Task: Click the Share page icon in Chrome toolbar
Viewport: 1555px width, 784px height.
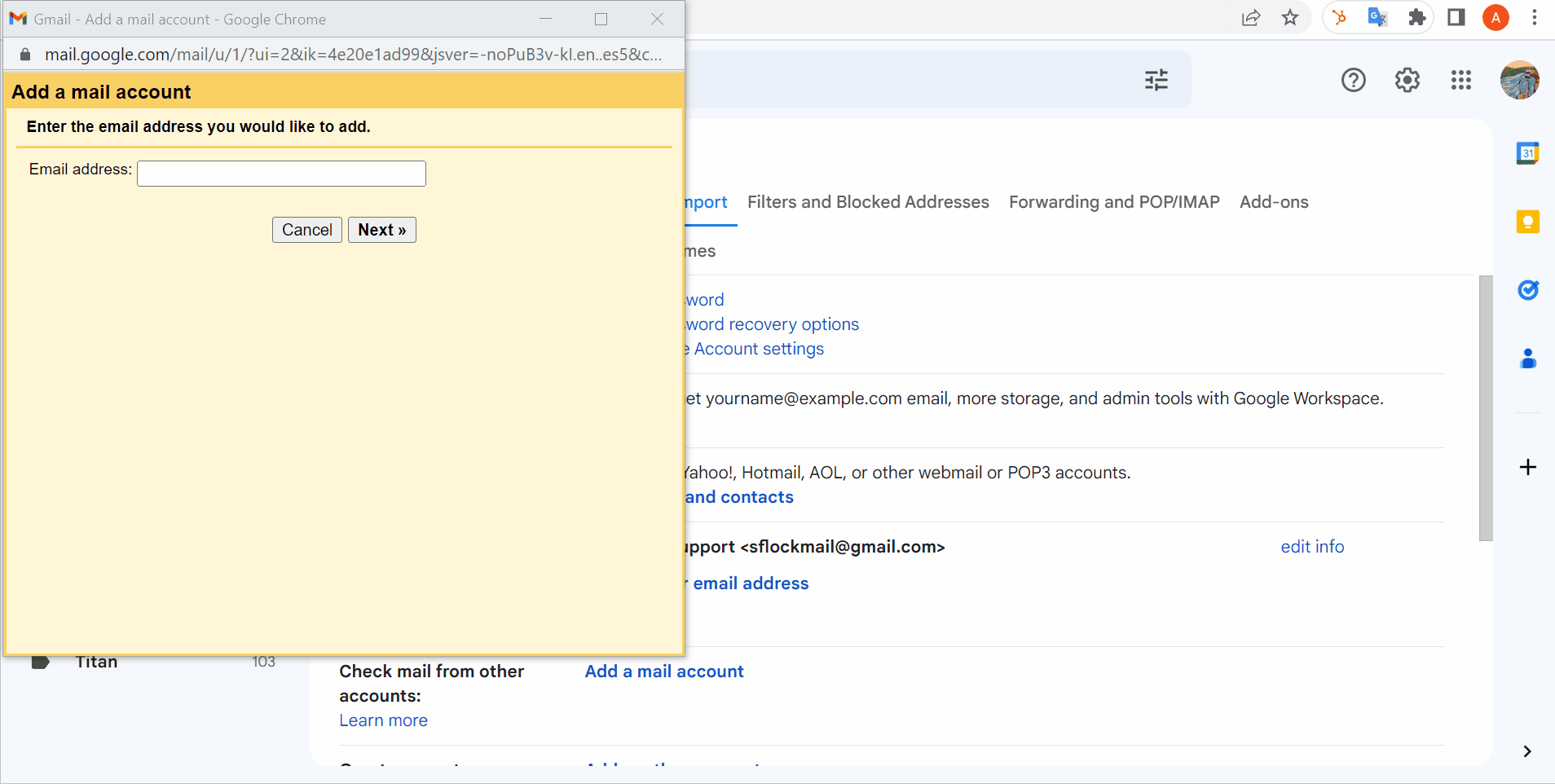Action: point(1251,18)
